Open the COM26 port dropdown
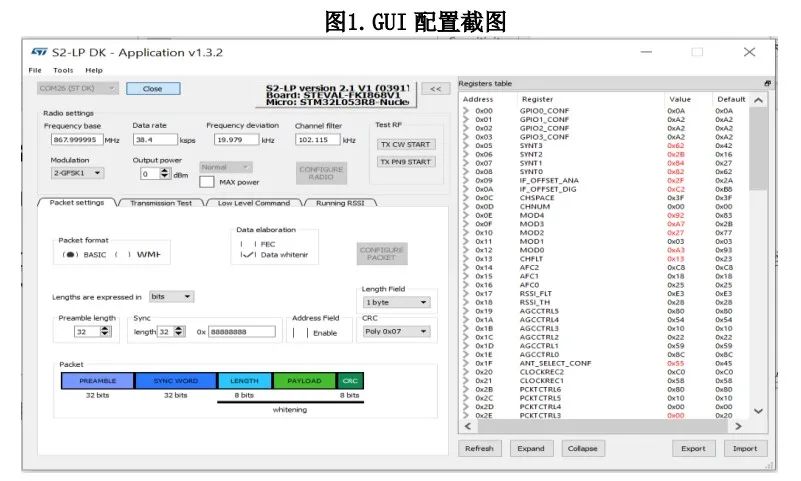The image size is (801, 481). coord(78,88)
